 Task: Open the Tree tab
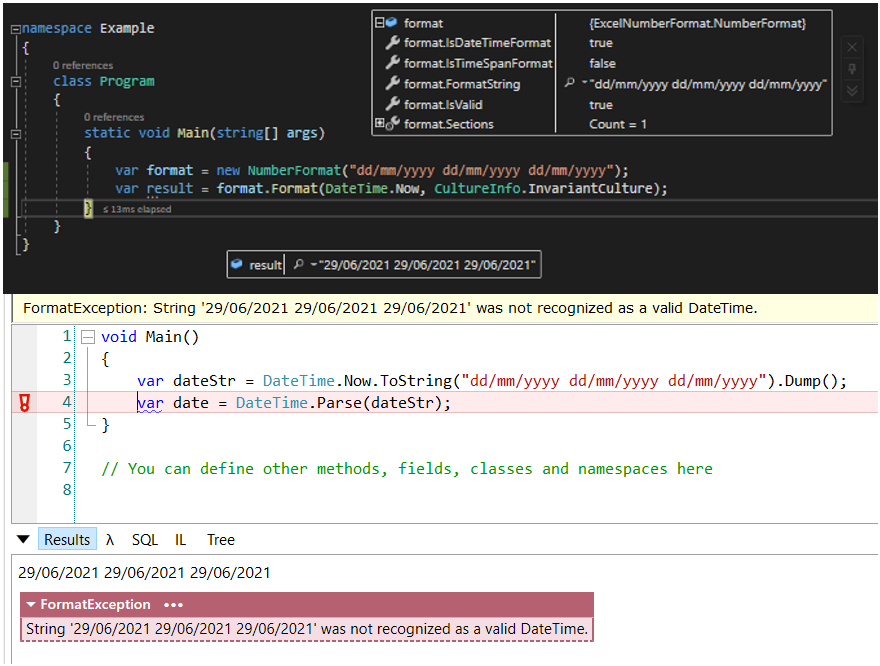coord(220,539)
